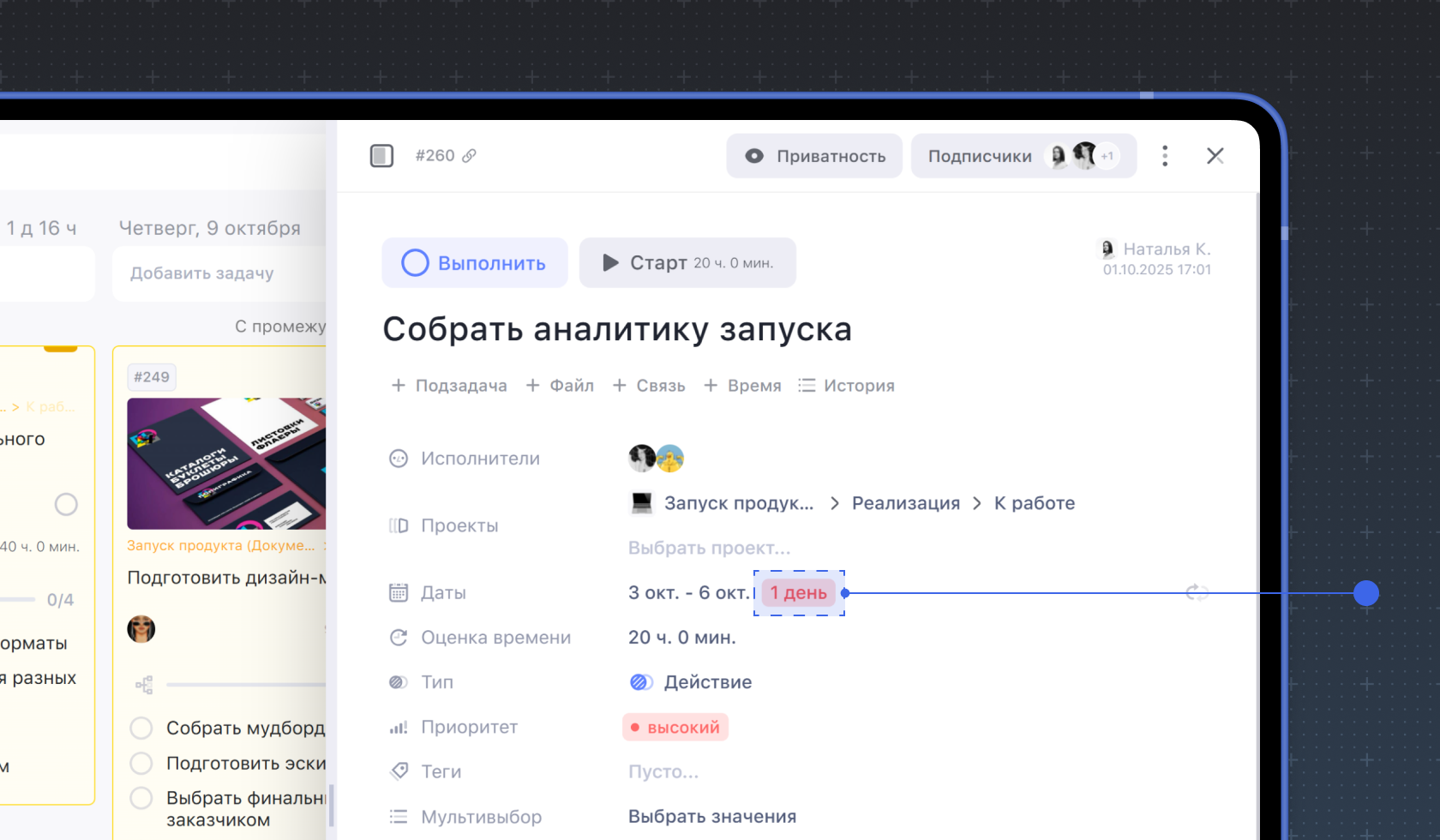Copy task link icon next to #260
1440x840 pixels.
point(469,156)
